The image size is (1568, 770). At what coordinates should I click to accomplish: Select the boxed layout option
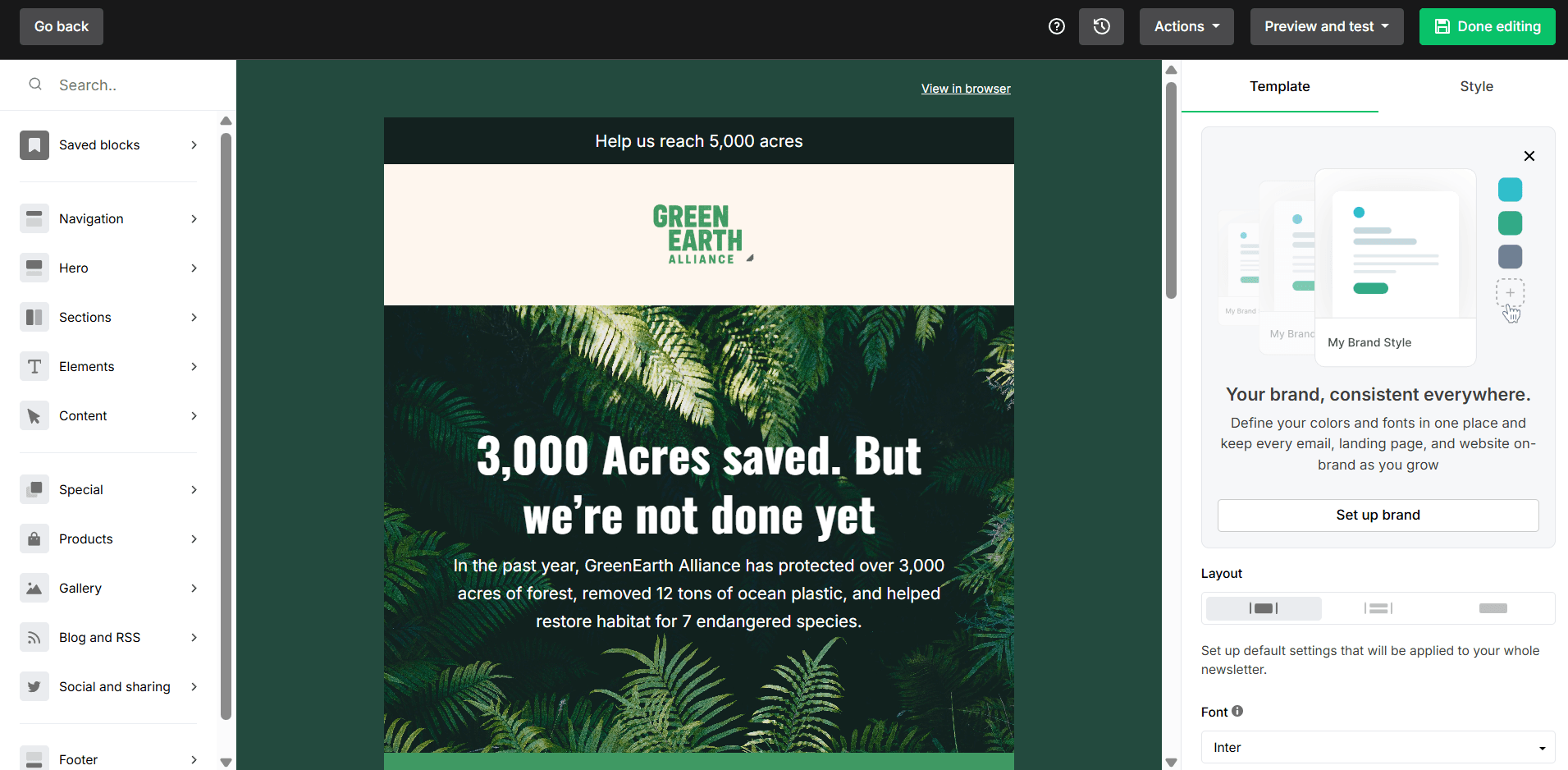pos(1264,608)
